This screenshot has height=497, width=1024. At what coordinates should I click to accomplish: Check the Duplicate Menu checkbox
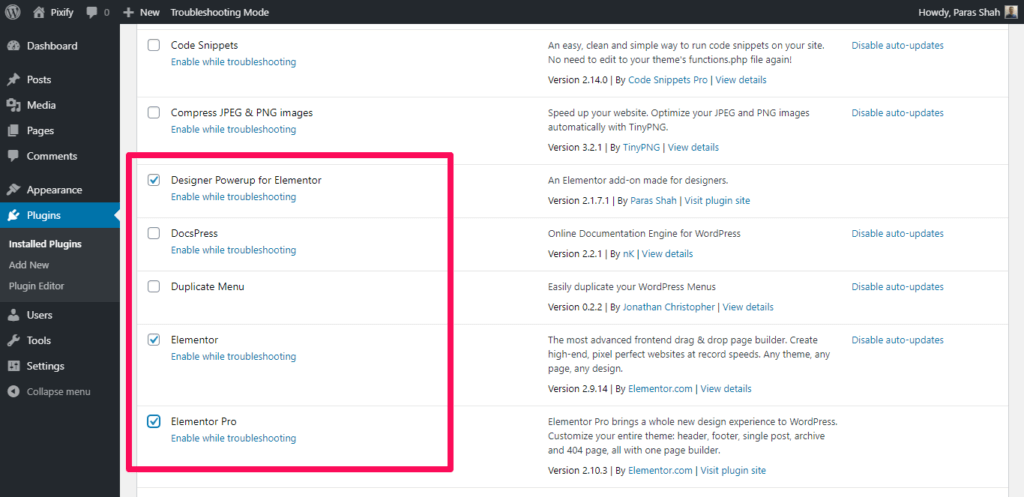pos(153,286)
